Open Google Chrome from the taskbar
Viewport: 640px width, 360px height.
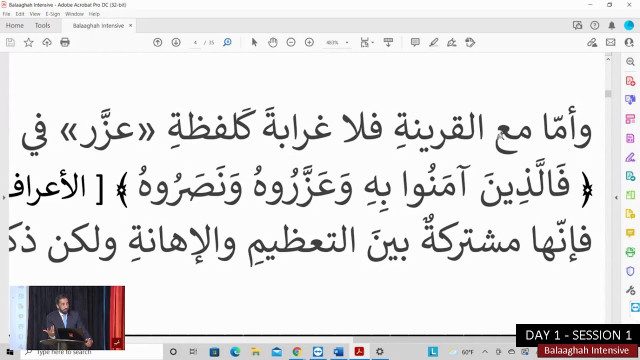pos(297,351)
